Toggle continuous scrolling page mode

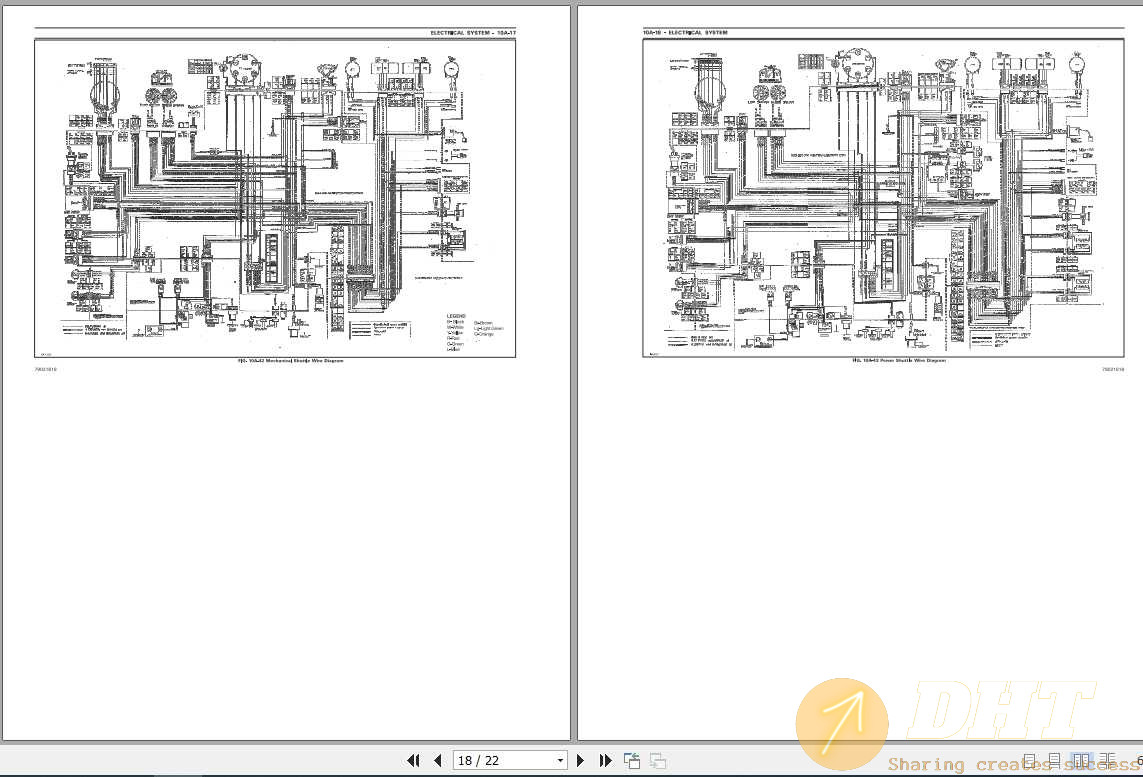[1054, 761]
